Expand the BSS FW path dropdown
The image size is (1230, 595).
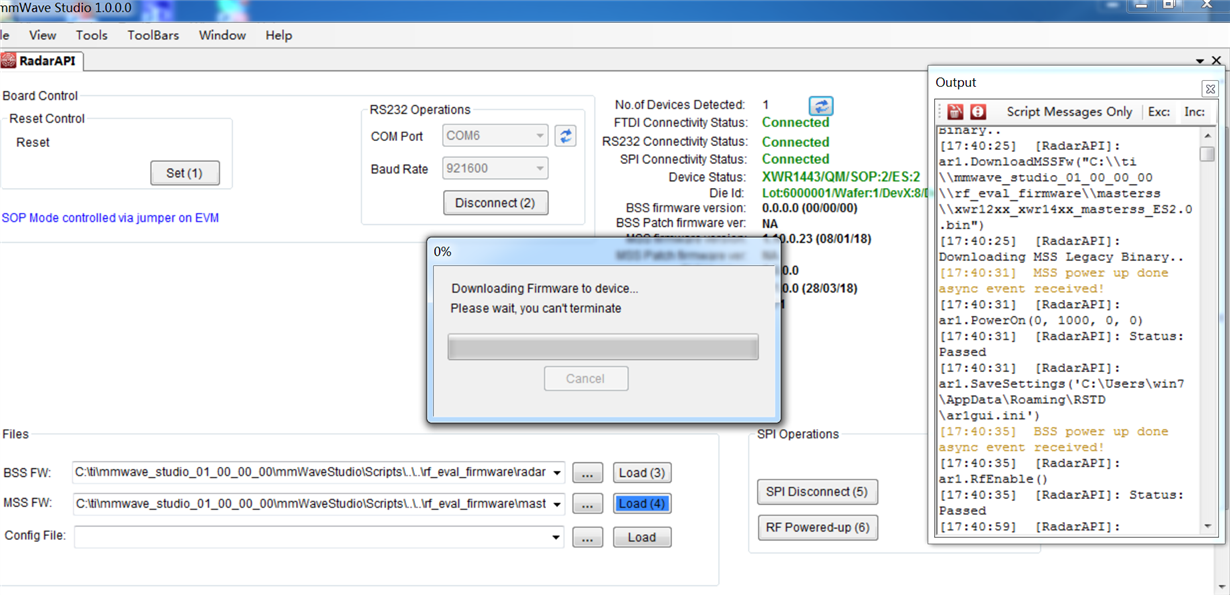coord(557,473)
